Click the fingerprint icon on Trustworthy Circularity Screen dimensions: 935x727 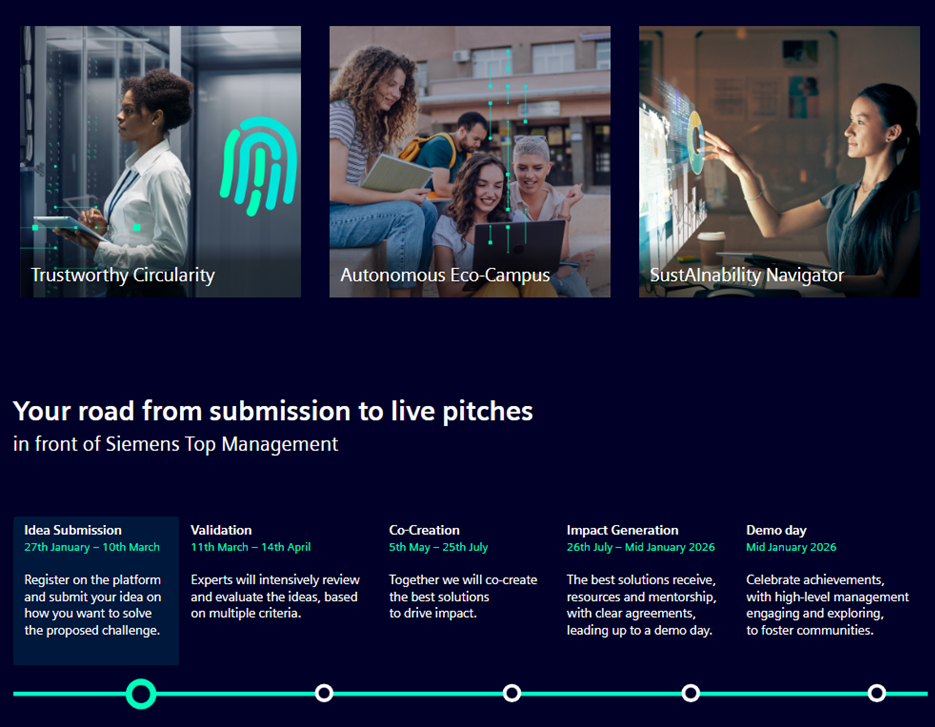(x=258, y=166)
